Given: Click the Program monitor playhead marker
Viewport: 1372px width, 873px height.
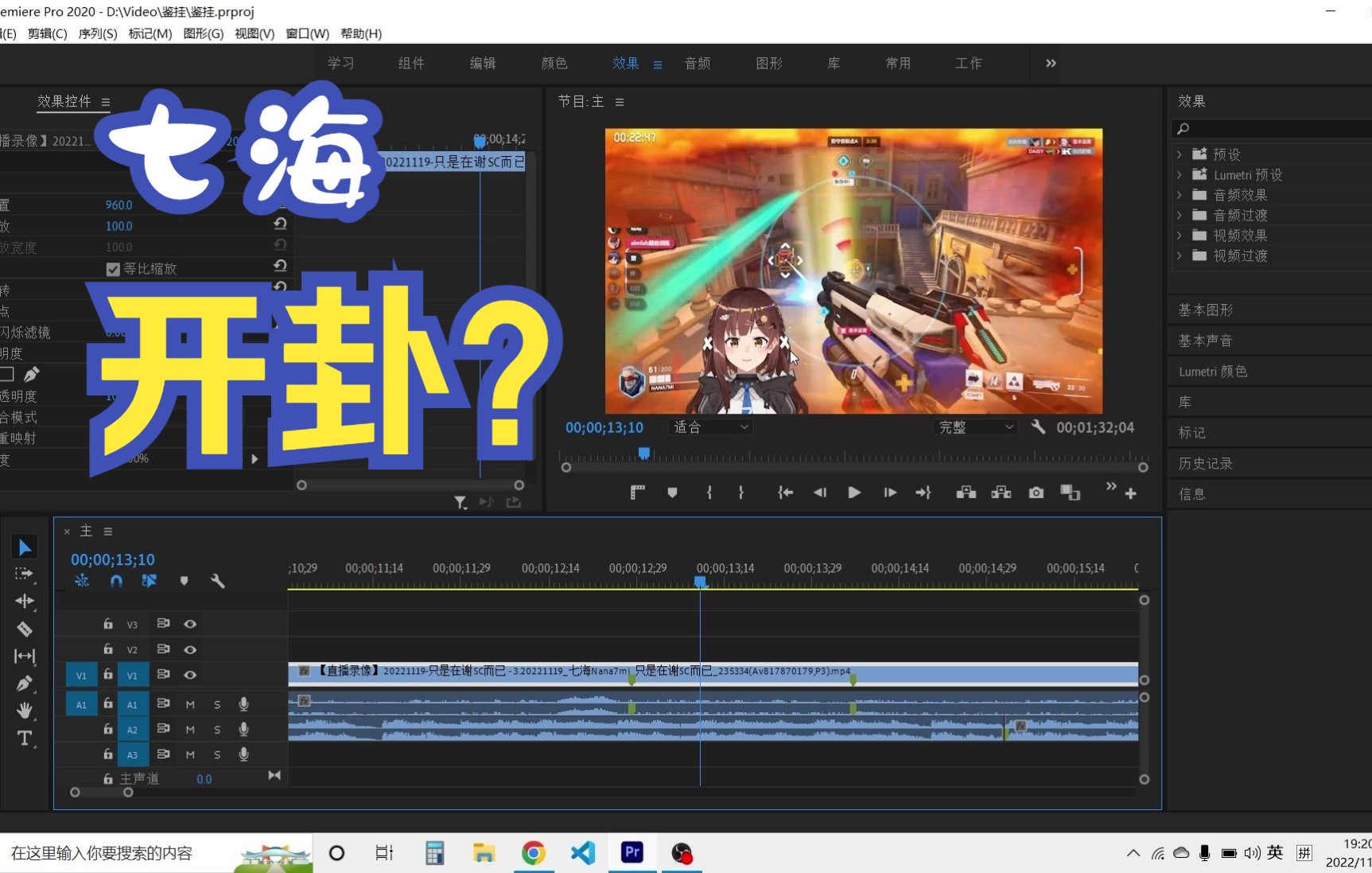Looking at the screenshot, I should click(644, 454).
